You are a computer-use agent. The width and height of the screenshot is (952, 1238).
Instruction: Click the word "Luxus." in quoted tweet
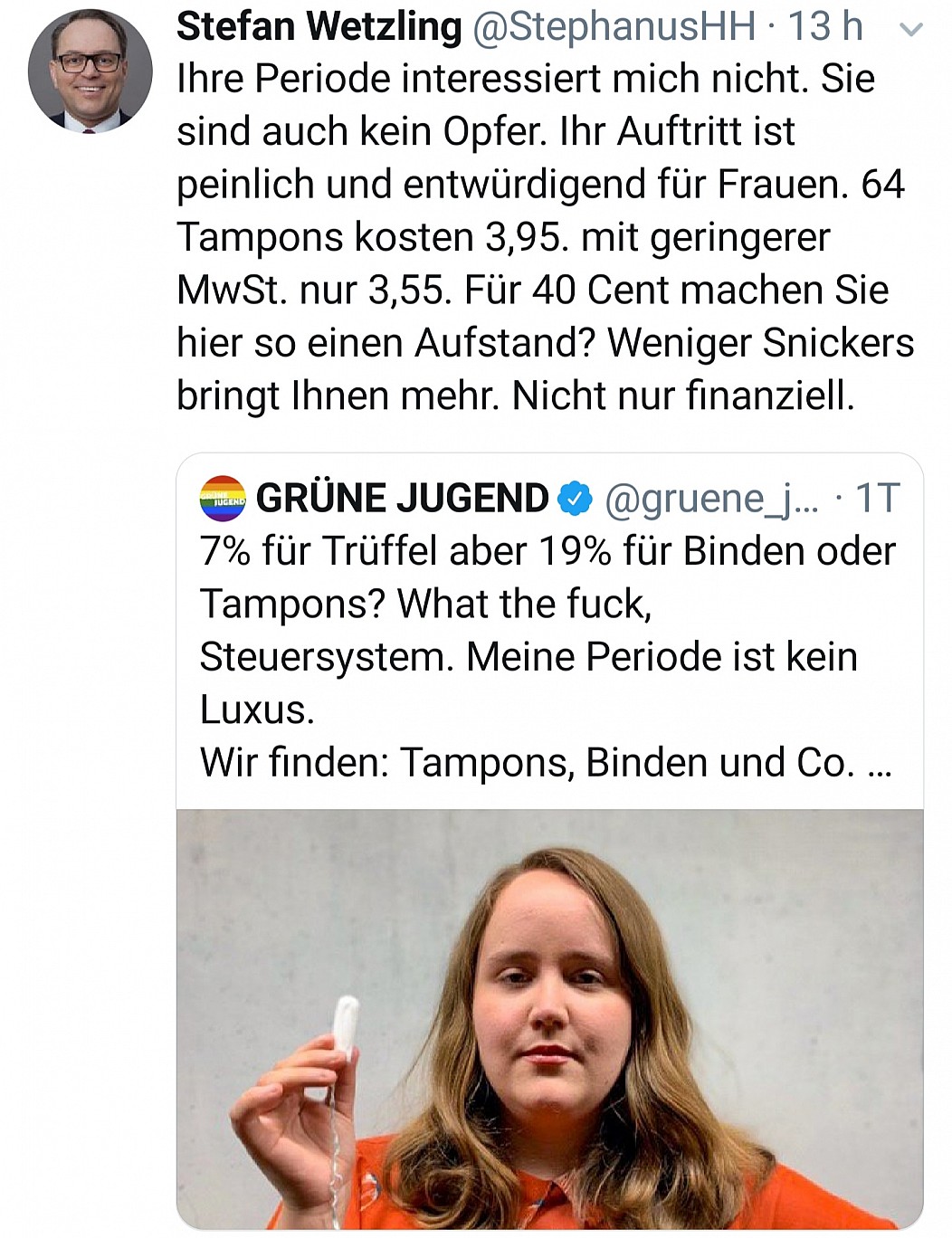[257, 710]
